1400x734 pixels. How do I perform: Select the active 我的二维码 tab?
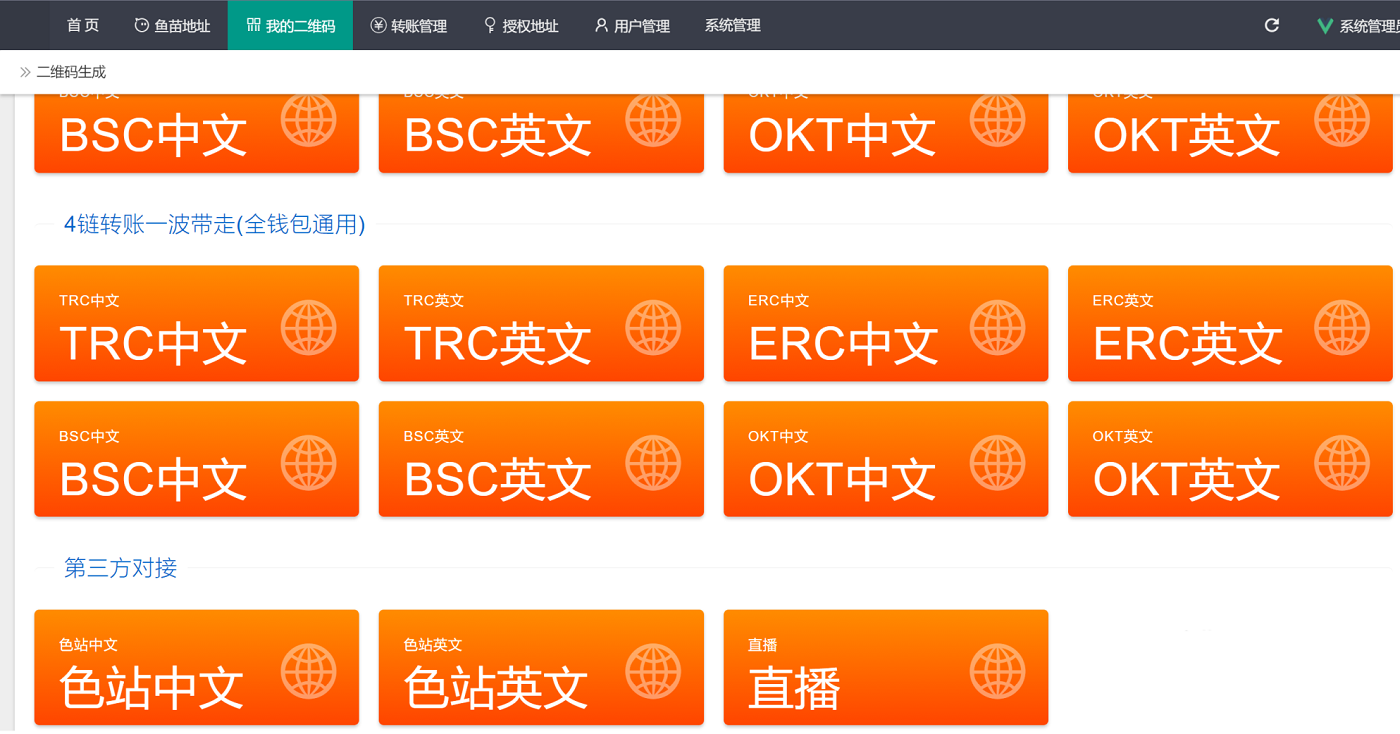(290, 26)
